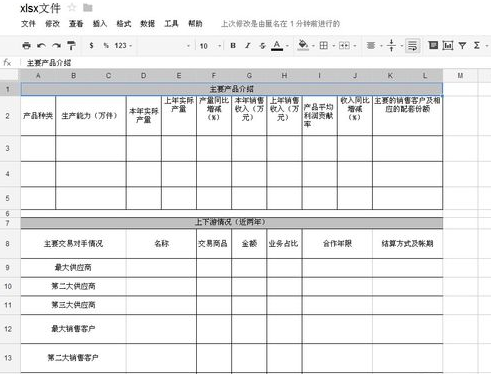Open the 123 number format dropdown
491x374 pixels.
click(x=123, y=46)
